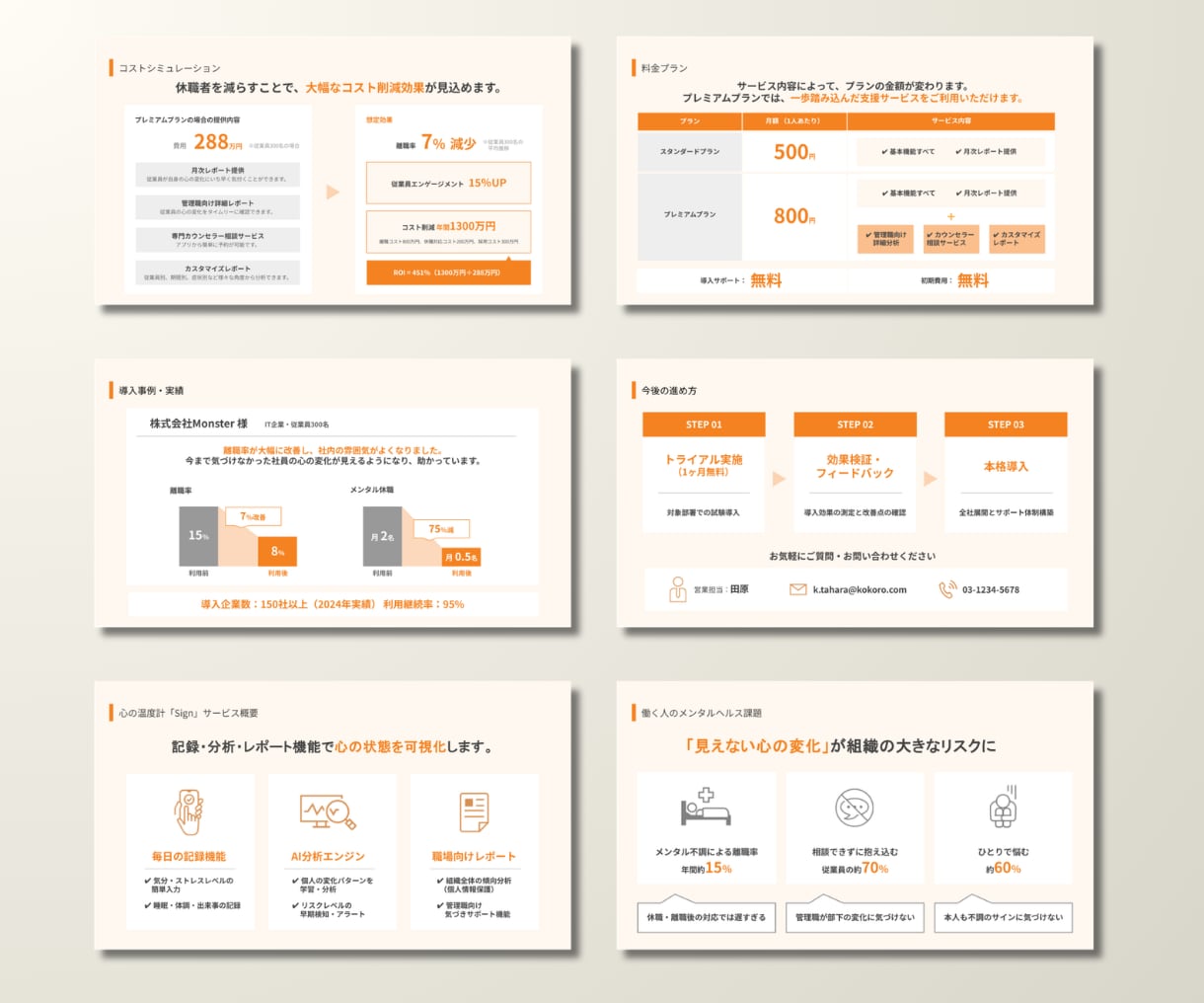This screenshot has width=1204, height=1003.
Task: Click the 本人も不調のサインに気づけない callout box
Action: 1003,916
